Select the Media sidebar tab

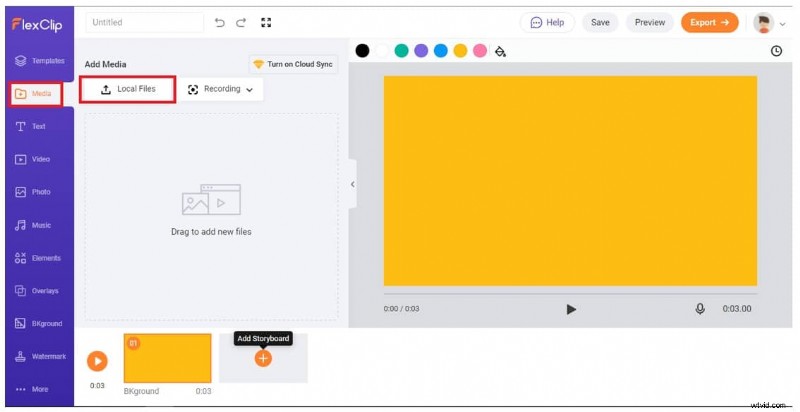coord(36,94)
